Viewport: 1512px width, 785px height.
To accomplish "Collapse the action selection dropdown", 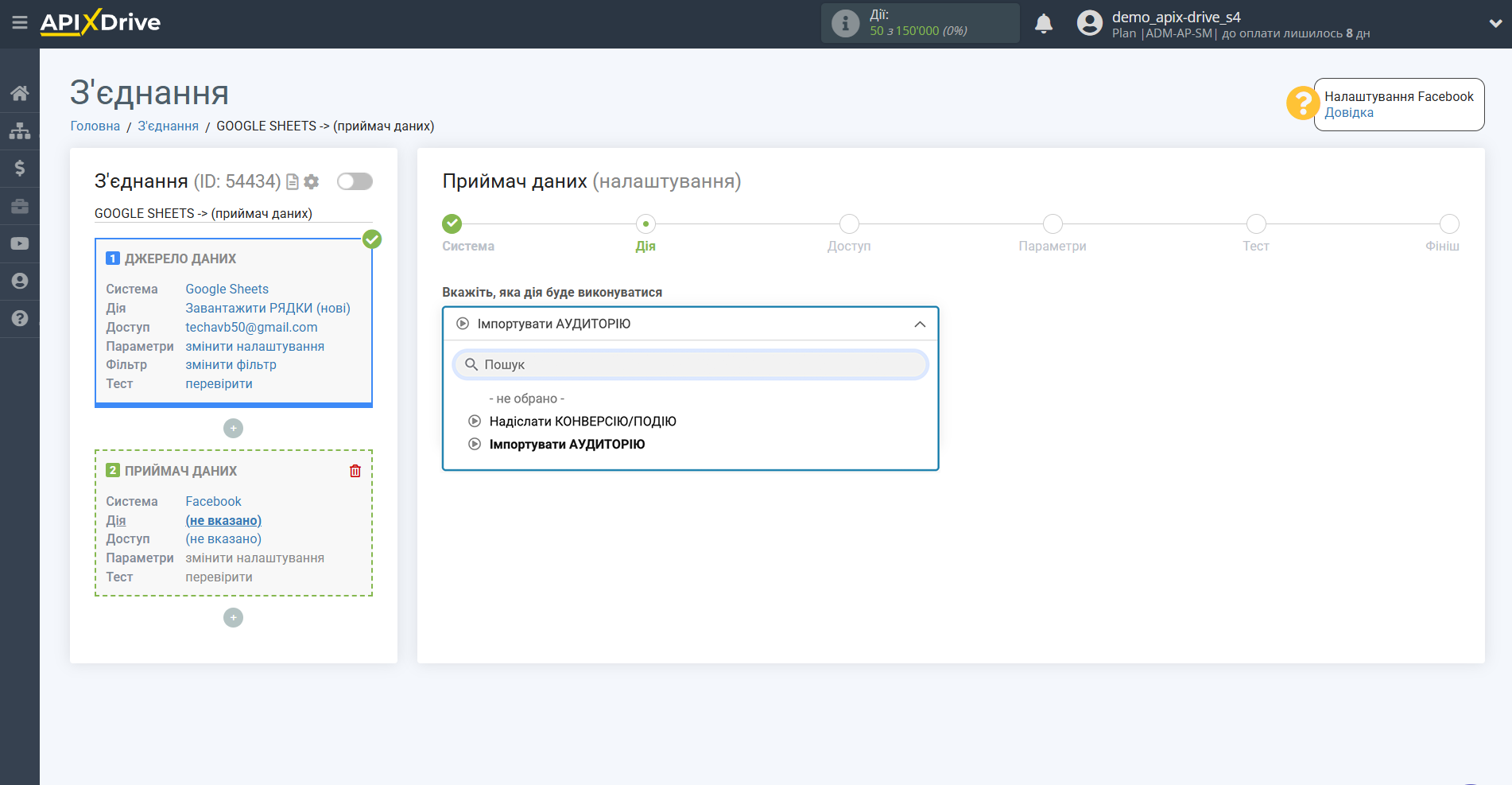I will pos(920,324).
